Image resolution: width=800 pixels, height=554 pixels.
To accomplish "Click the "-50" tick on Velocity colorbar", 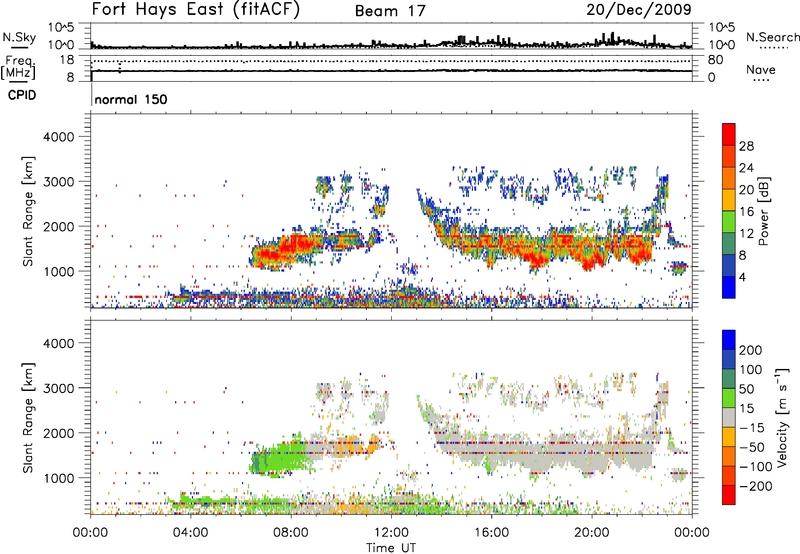I will pos(752,447).
